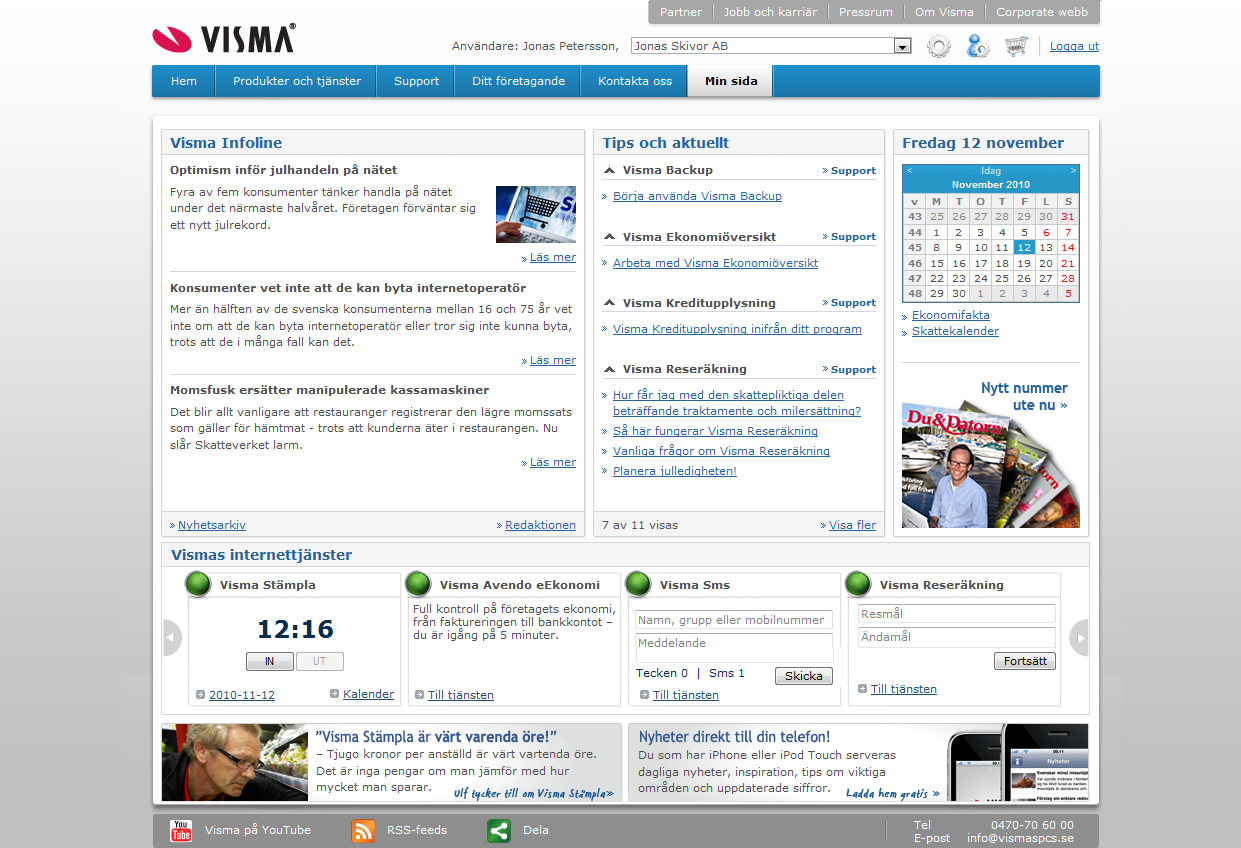Click the Fortsätt button in Reseräkning

coord(1025,661)
